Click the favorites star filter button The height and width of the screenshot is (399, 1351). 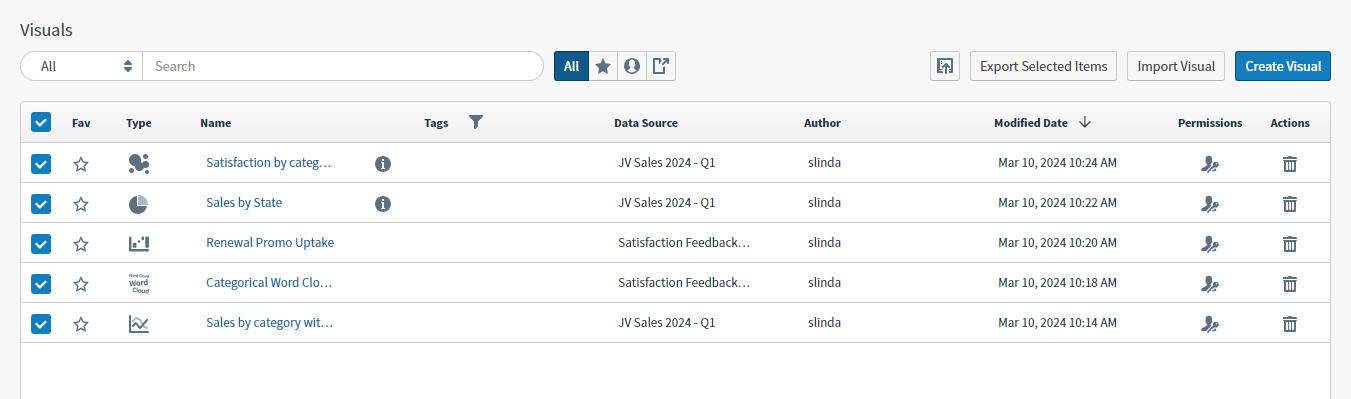603,66
